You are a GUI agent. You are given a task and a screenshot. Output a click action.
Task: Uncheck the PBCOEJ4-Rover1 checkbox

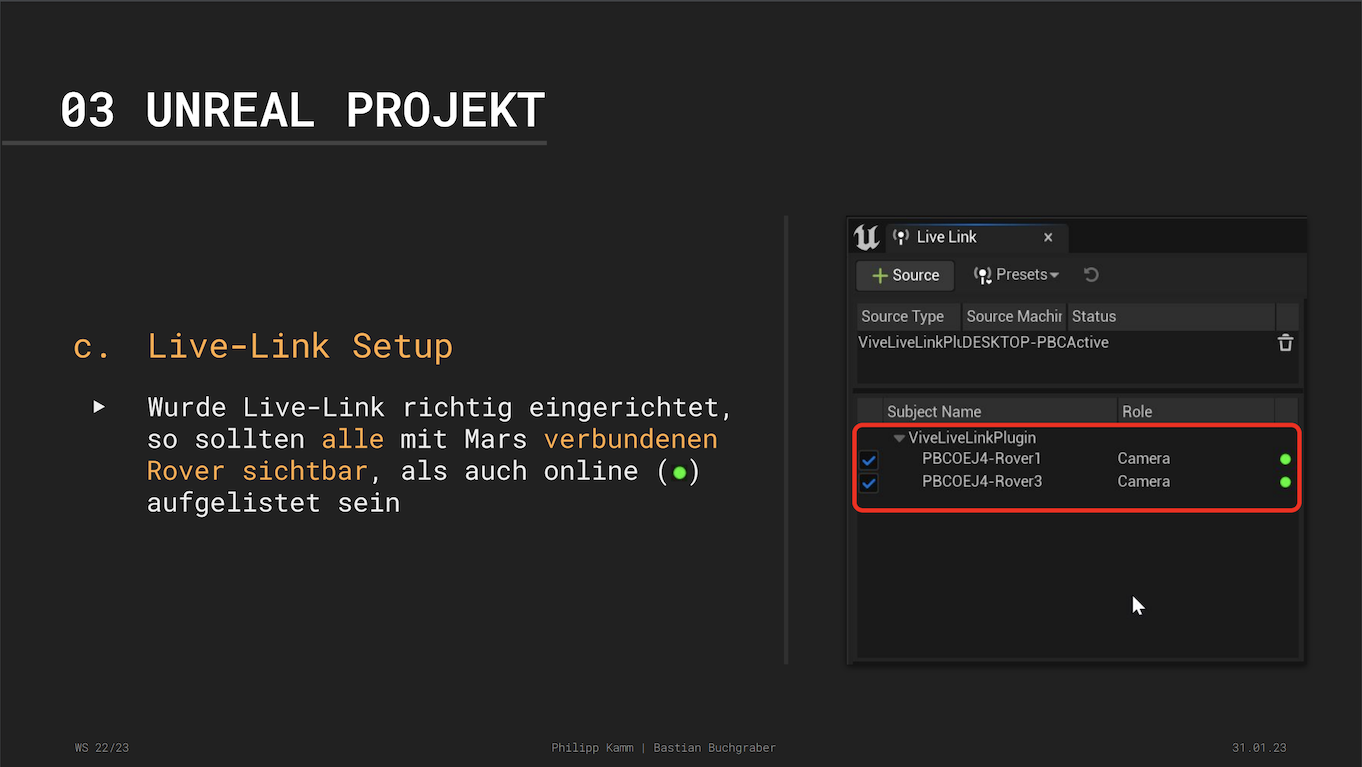tap(869, 460)
